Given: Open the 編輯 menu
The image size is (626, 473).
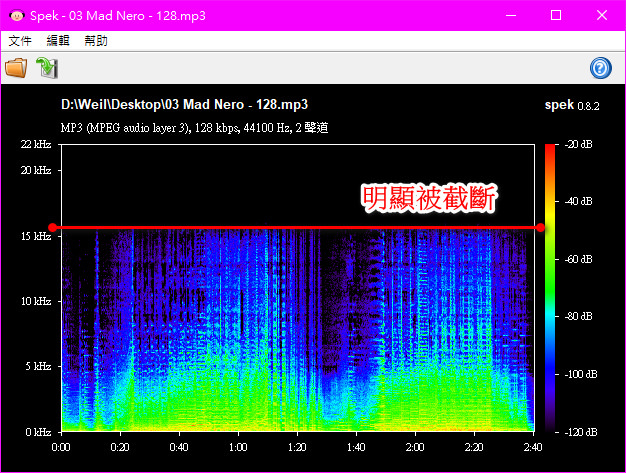Looking at the screenshot, I should click(58, 41).
